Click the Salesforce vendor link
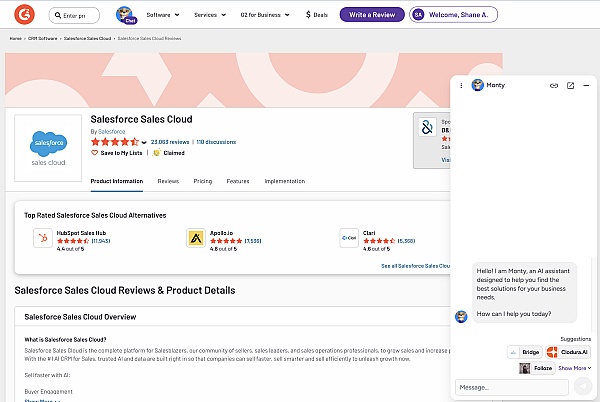The width and height of the screenshot is (600, 402). [x=112, y=132]
